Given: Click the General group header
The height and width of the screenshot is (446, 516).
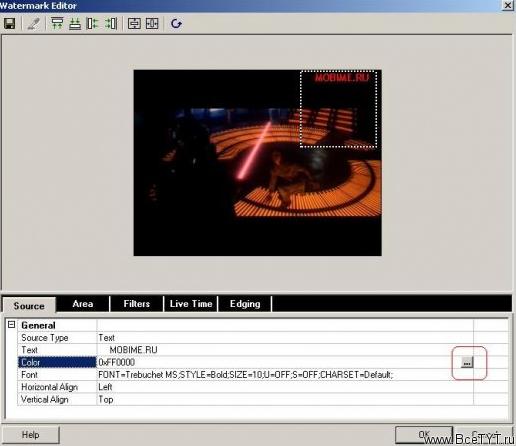Looking at the screenshot, I should point(38,325).
